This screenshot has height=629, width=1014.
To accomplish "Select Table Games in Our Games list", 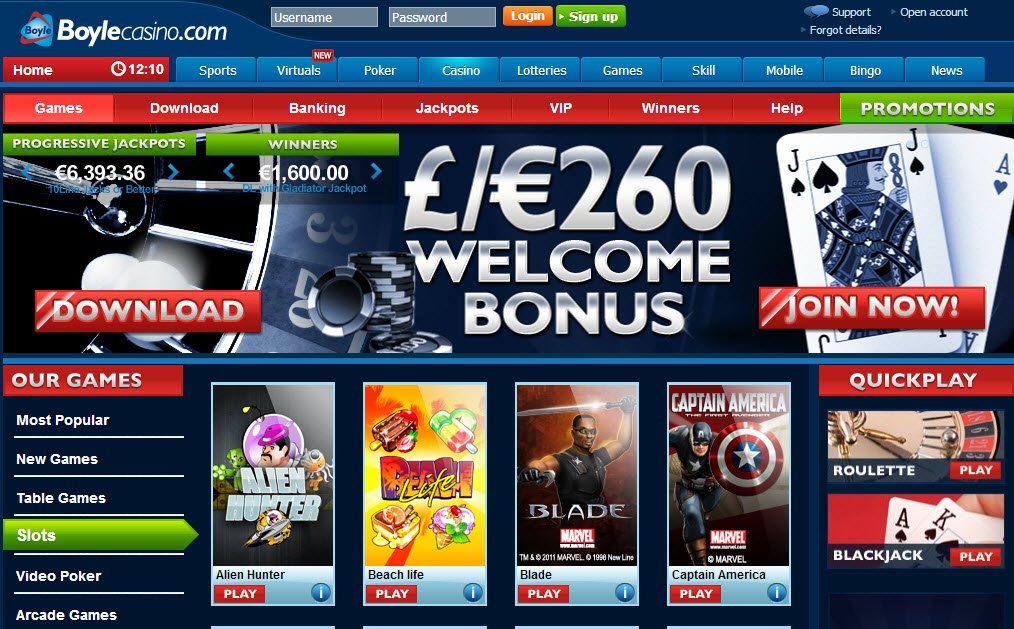I will (61, 498).
